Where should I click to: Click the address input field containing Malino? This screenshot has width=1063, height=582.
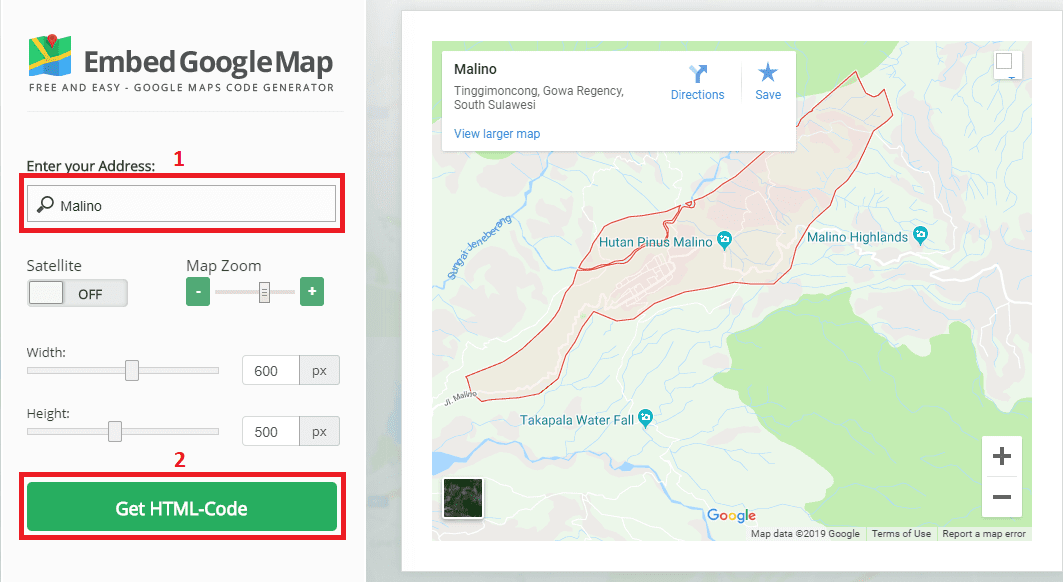pos(182,203)
